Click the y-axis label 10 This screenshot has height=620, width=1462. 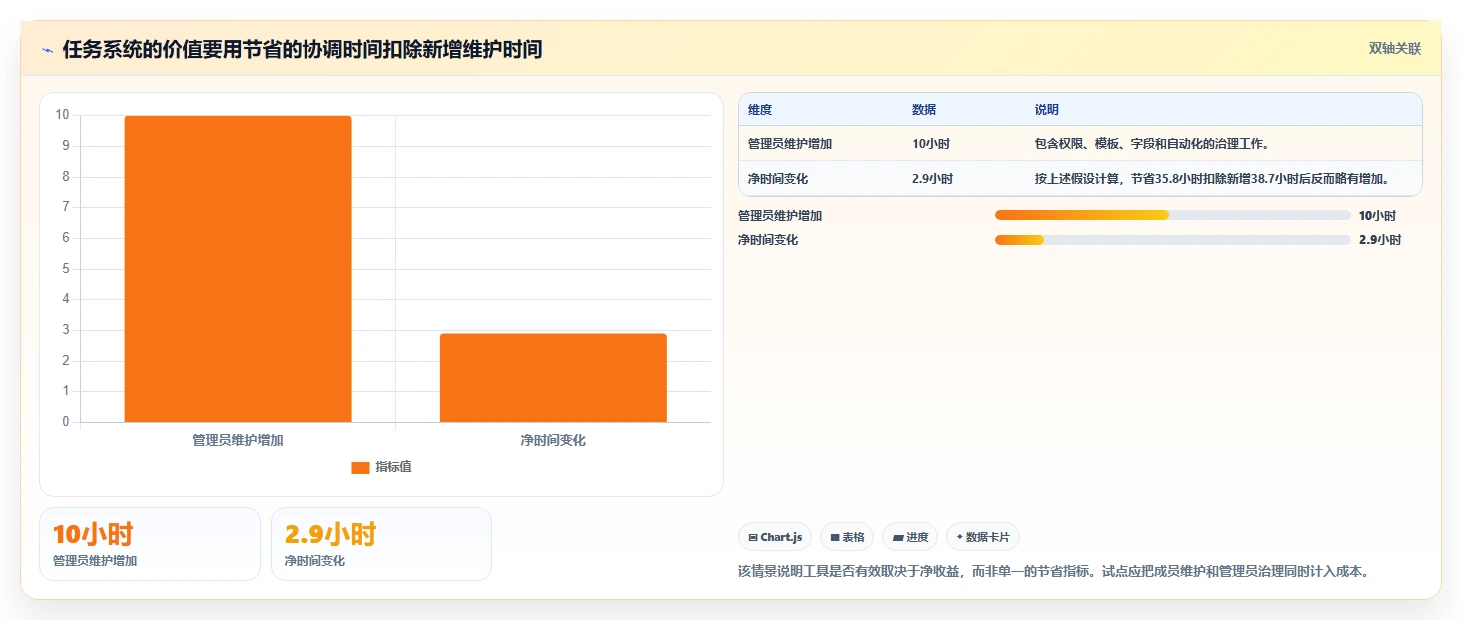click(62, 115)
